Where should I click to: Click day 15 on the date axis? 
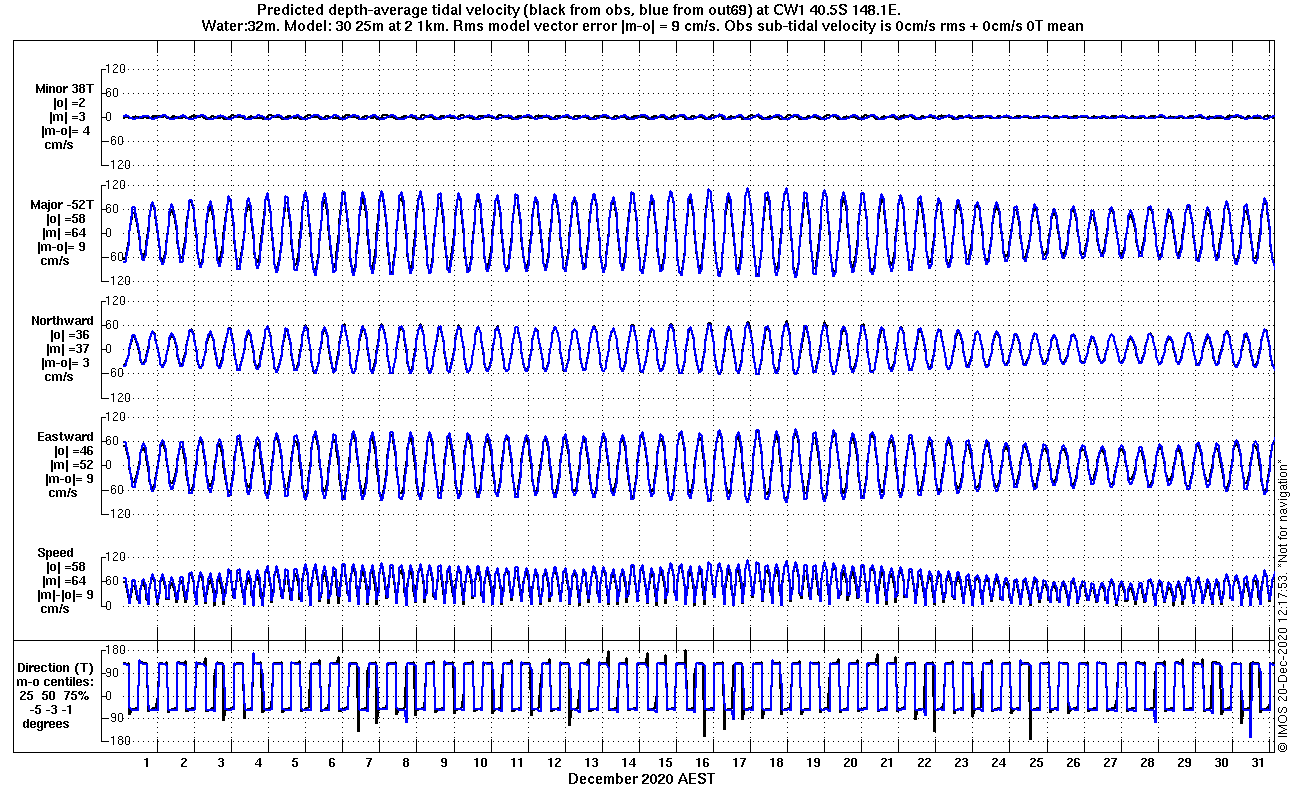coord(665,763)
